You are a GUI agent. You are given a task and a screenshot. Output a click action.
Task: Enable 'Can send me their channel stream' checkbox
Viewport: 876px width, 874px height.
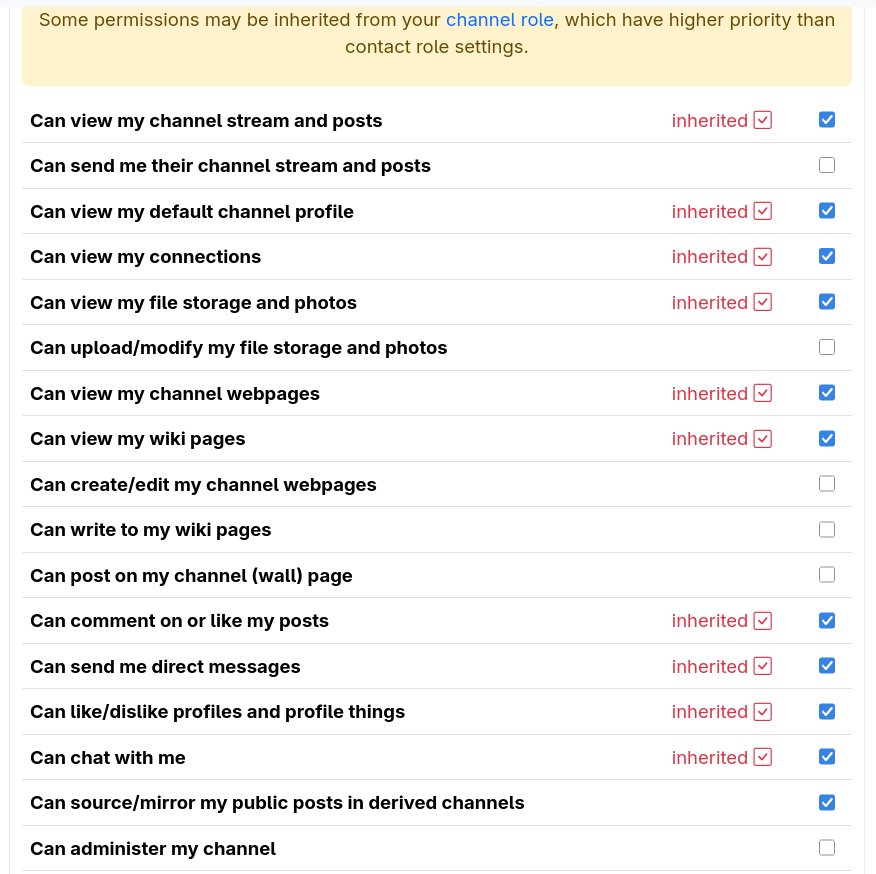click(x=827, y=165)
